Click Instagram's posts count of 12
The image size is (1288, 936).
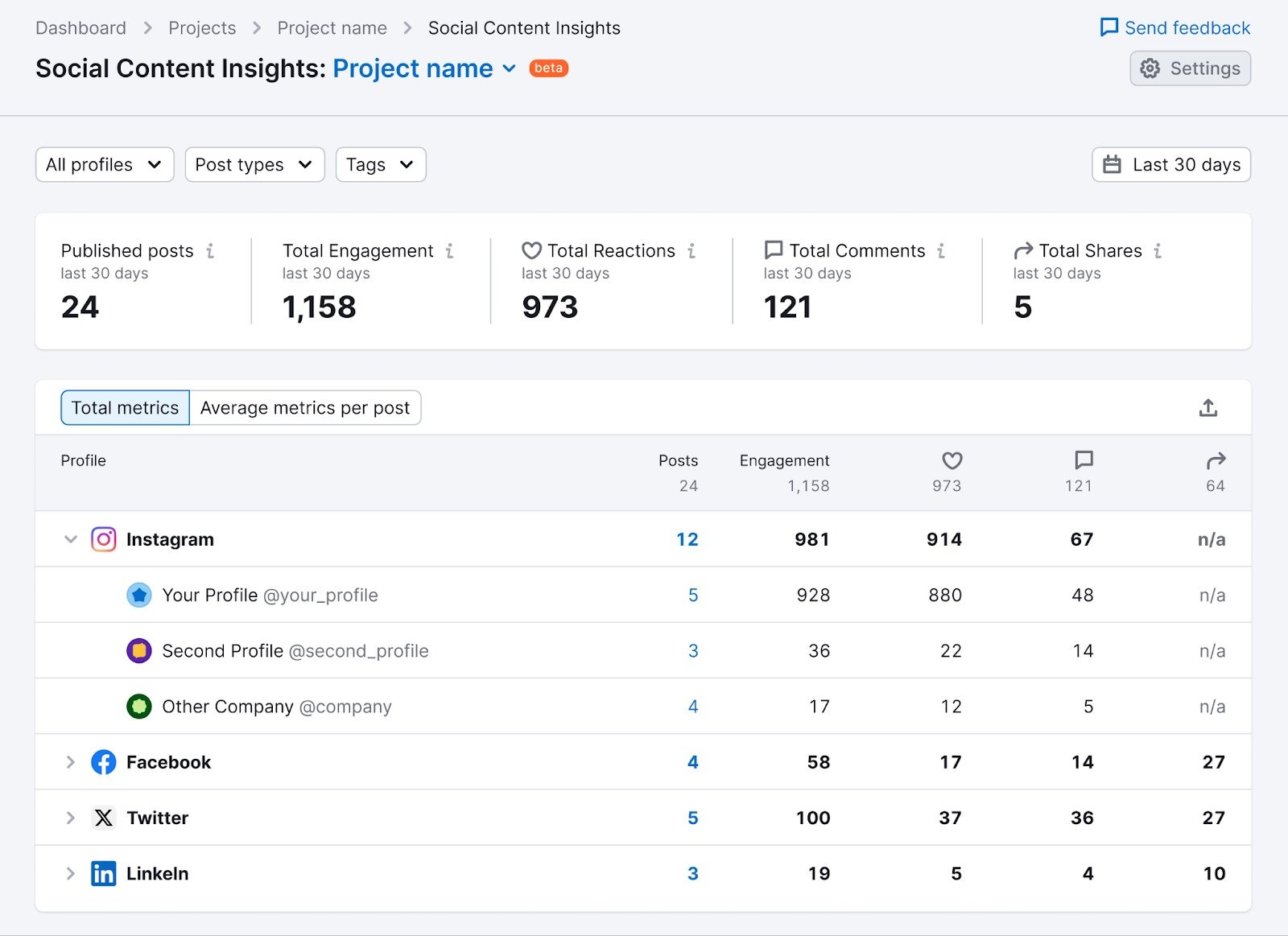(x=688, y=539)
